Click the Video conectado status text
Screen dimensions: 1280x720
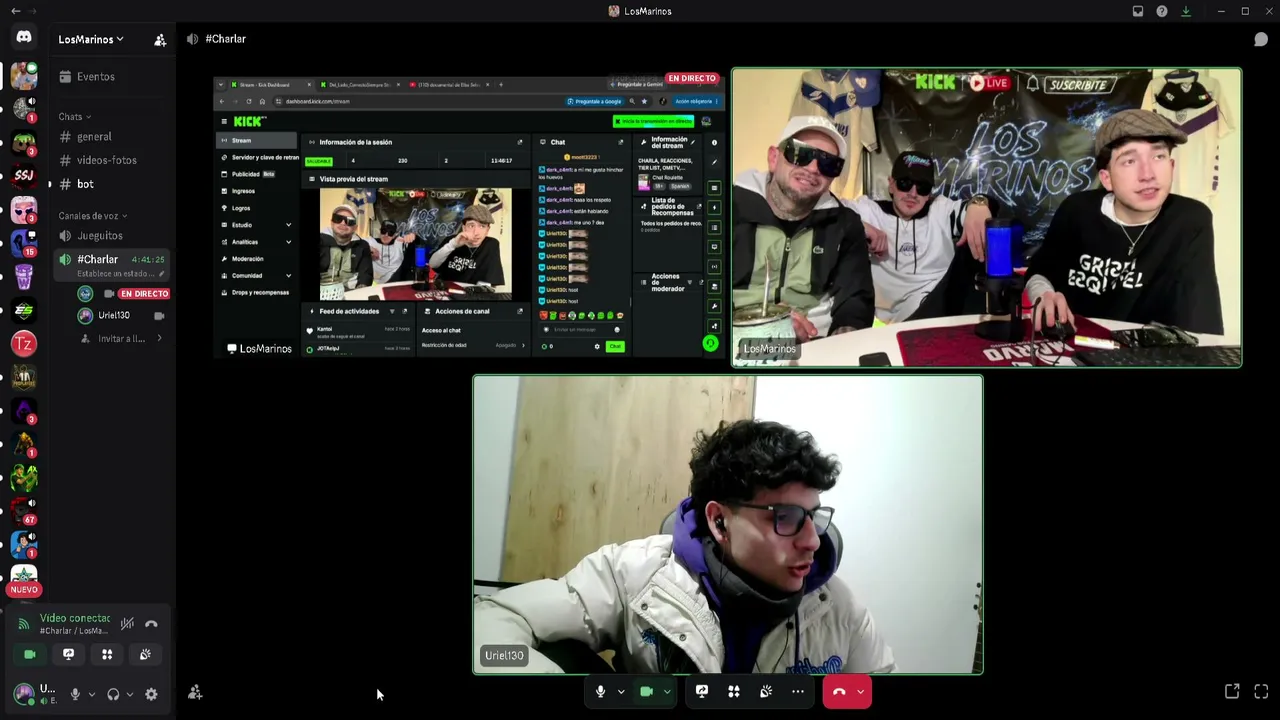coord(75,618)
